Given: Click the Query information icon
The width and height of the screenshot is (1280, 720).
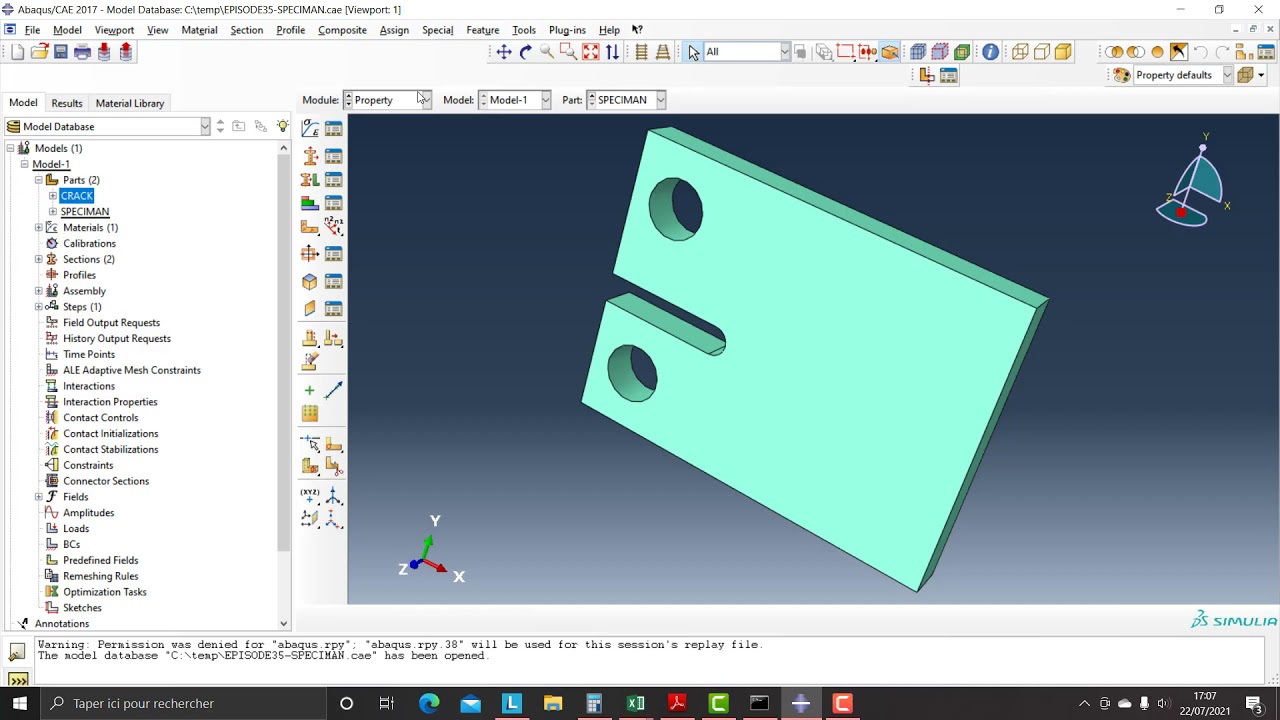Looking at the screenshot, I should (990, 52).
